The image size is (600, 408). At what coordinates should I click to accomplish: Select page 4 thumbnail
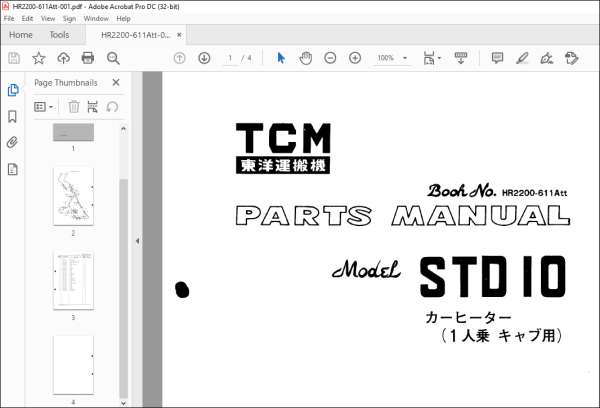click(73, 365)
